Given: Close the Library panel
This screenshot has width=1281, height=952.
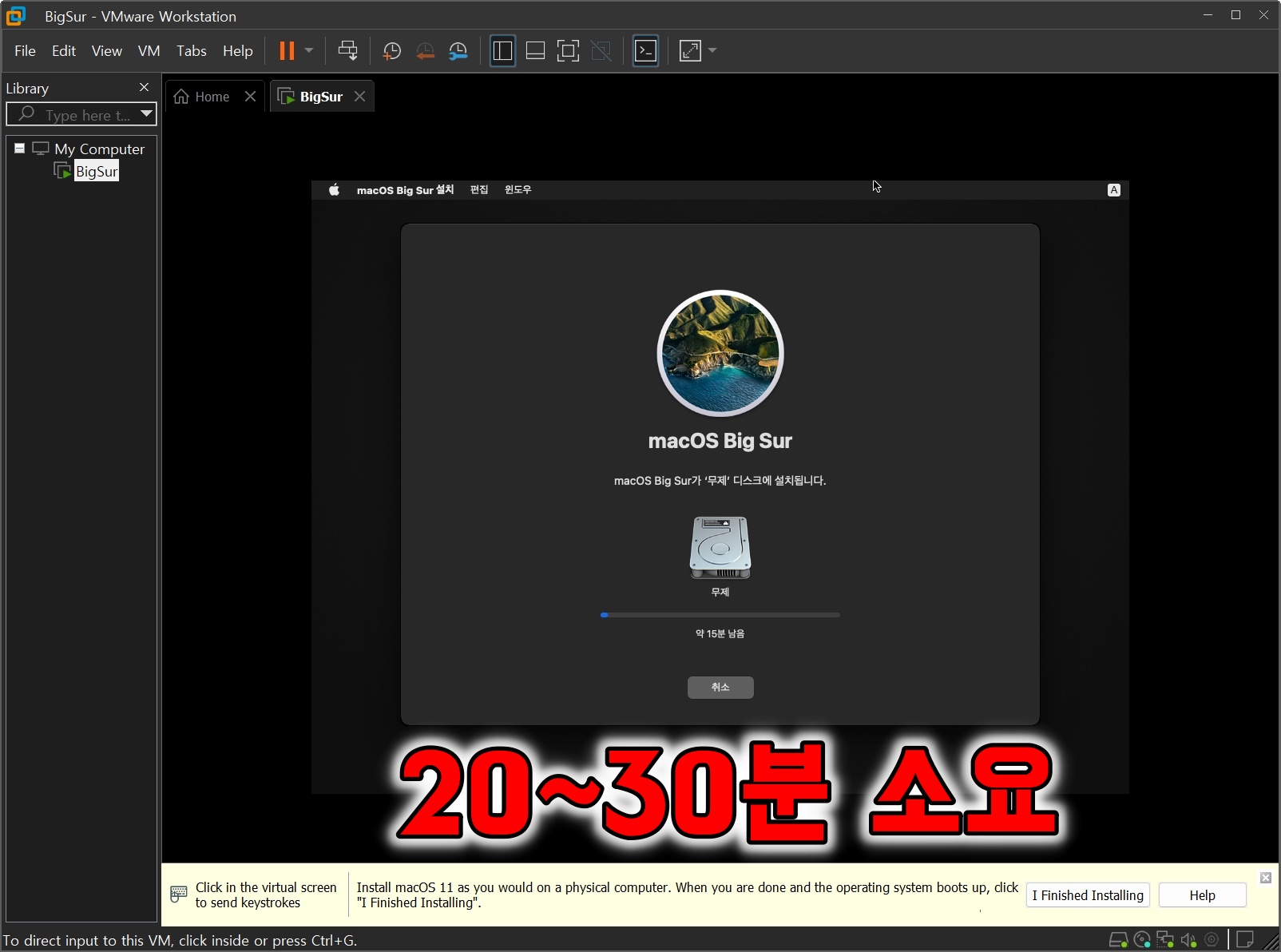Looking at the screenshot, I should [x=144, y=87].
